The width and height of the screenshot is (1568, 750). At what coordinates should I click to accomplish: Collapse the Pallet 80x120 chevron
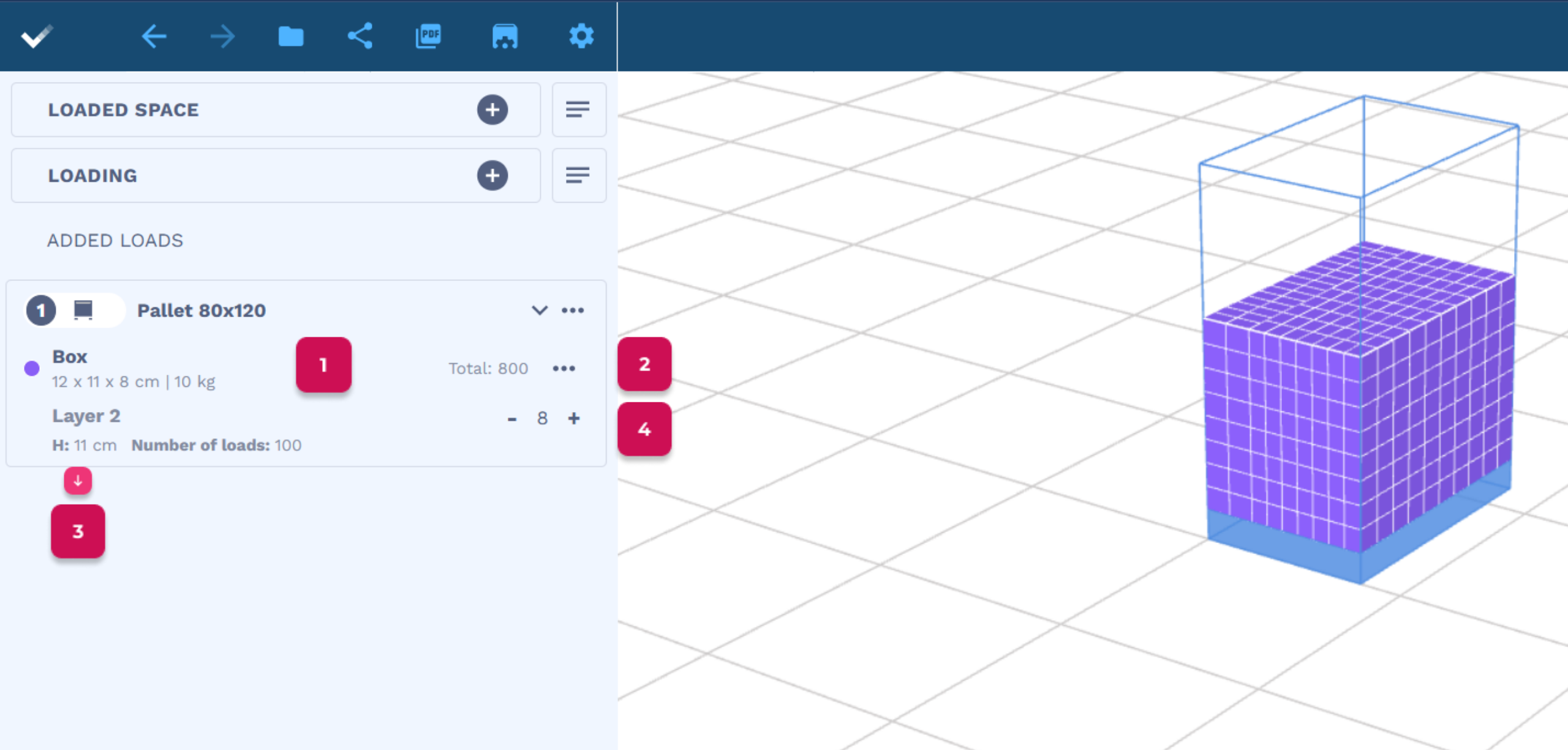[540, 310]
